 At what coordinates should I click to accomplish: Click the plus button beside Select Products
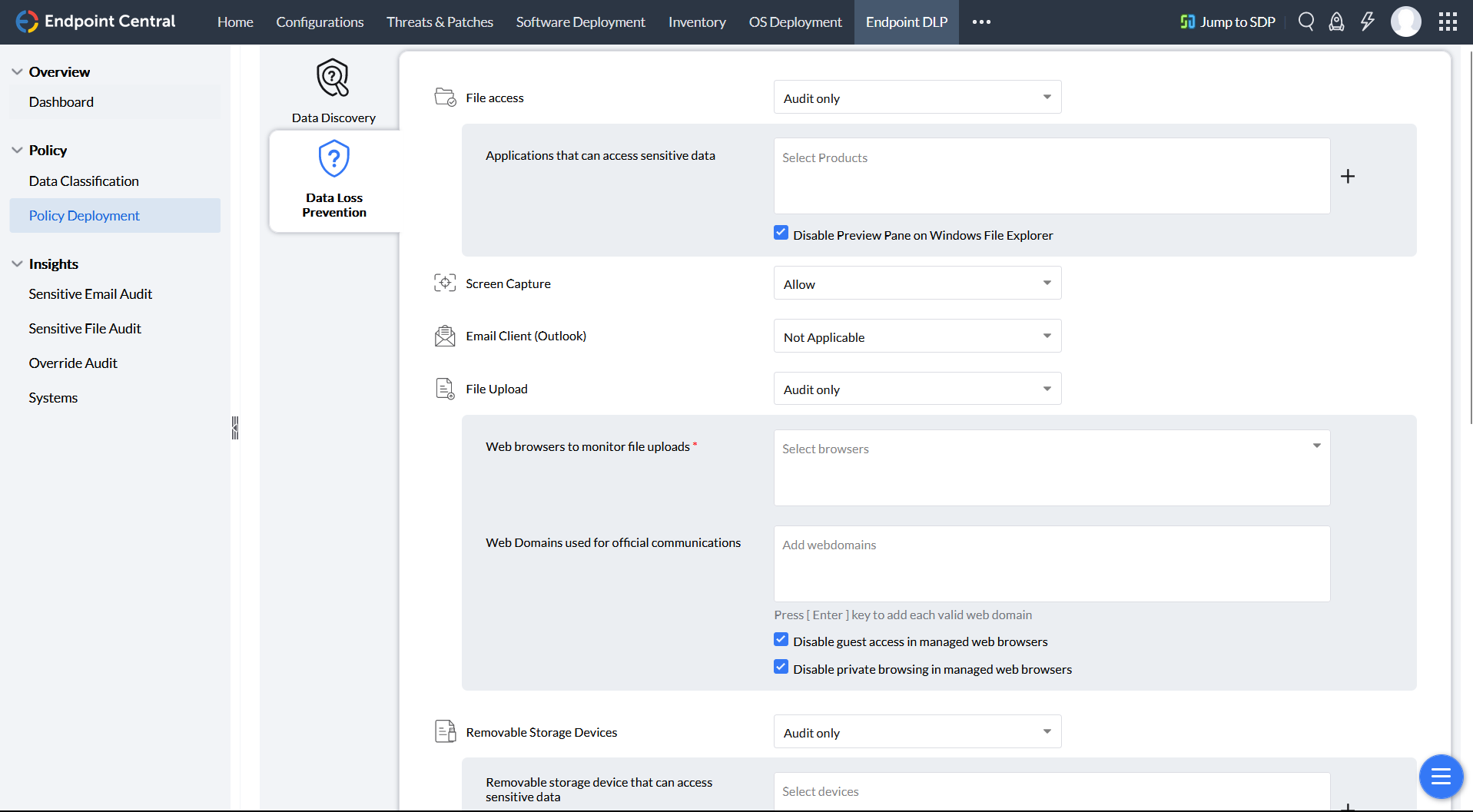(x=1349, y=176)
